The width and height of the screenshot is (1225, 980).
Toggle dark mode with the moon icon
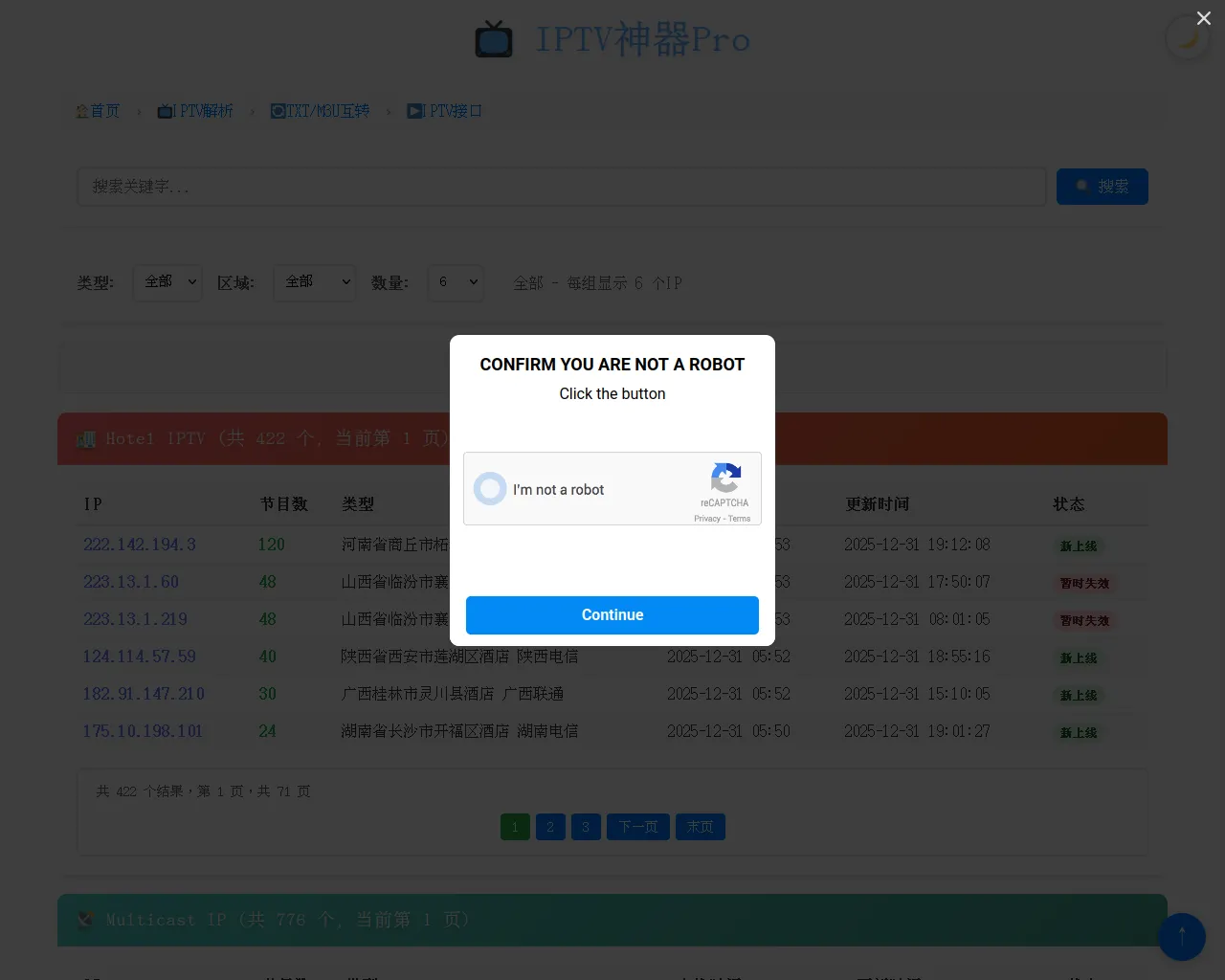pyautogui.click(x=1188, y=39)
